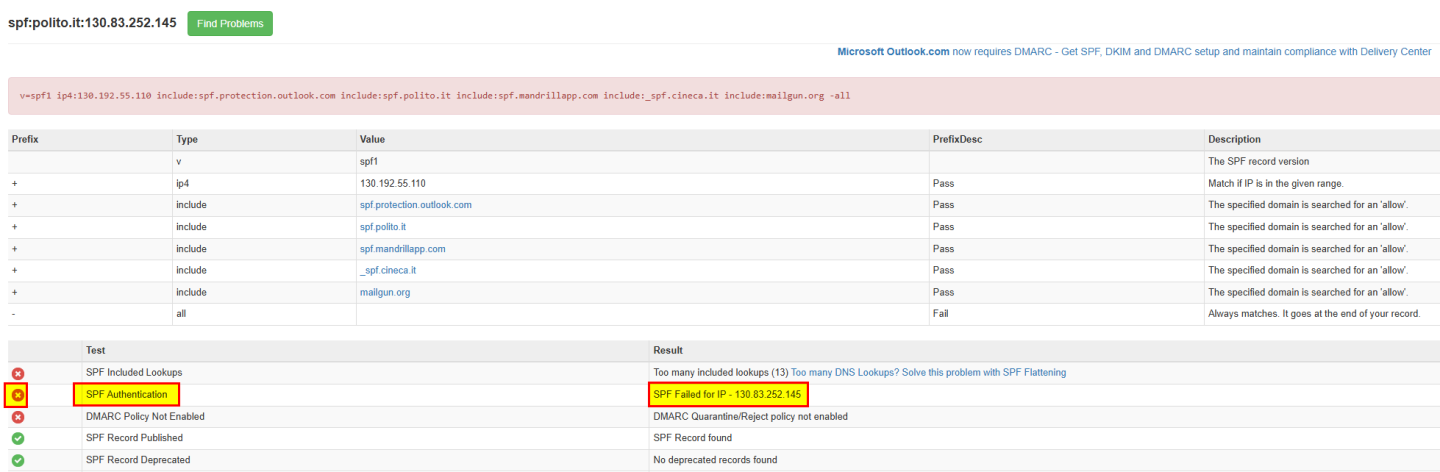Click the green Find Problems button
This screenshot has height=472, width=1440.
pyautogui.click(x=230, y=24)
